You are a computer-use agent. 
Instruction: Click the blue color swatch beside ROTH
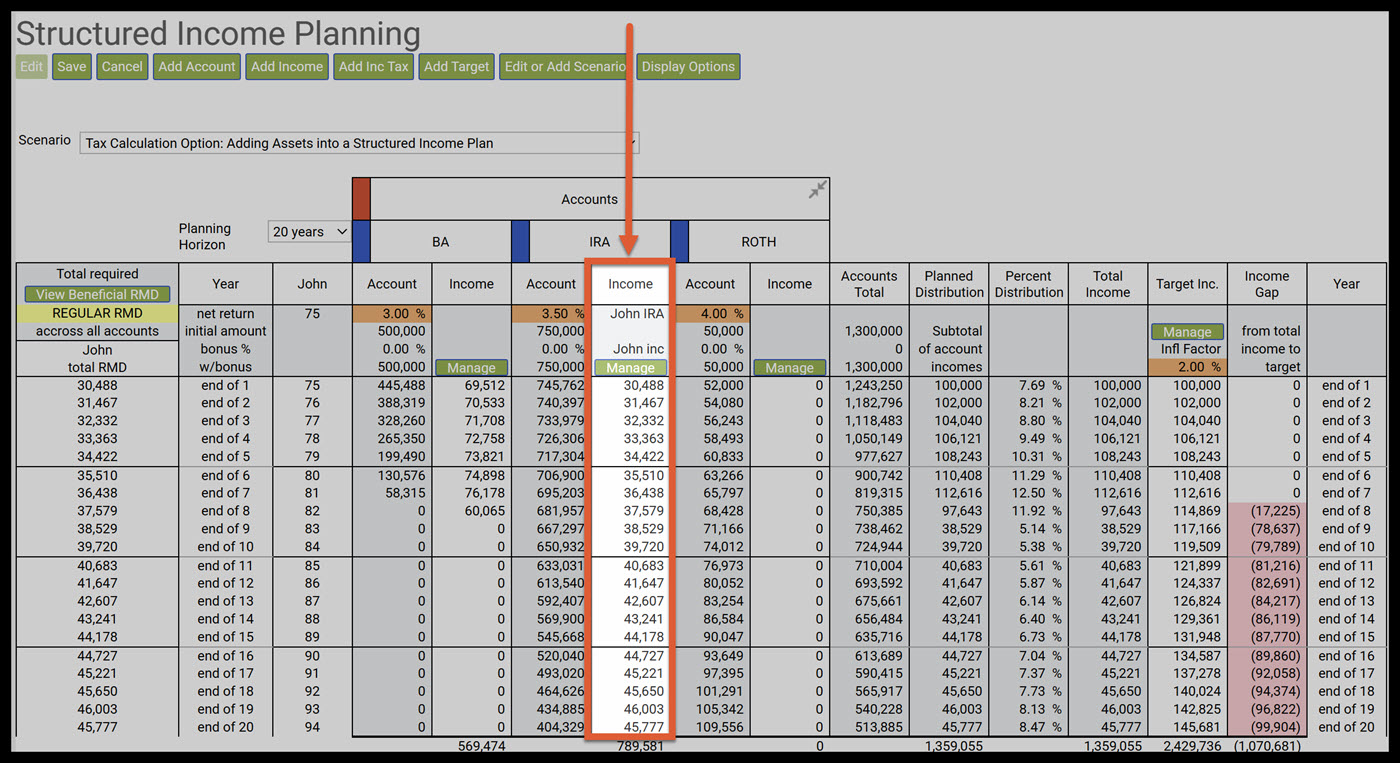pyautogui.click(x=679, y=242)
